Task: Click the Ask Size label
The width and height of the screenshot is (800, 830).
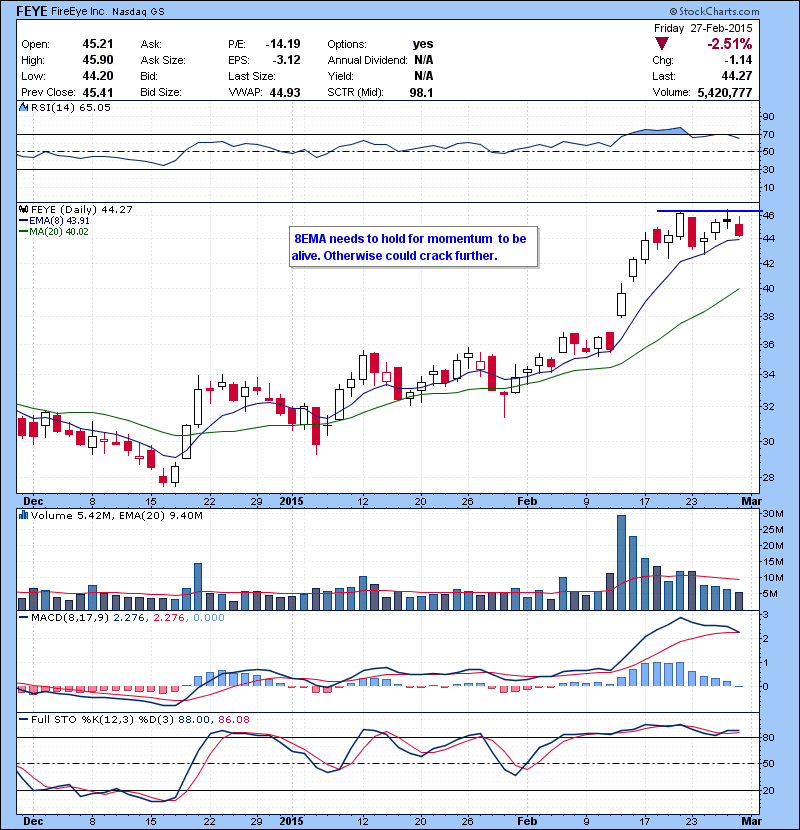Action: (x=163, y=60)
